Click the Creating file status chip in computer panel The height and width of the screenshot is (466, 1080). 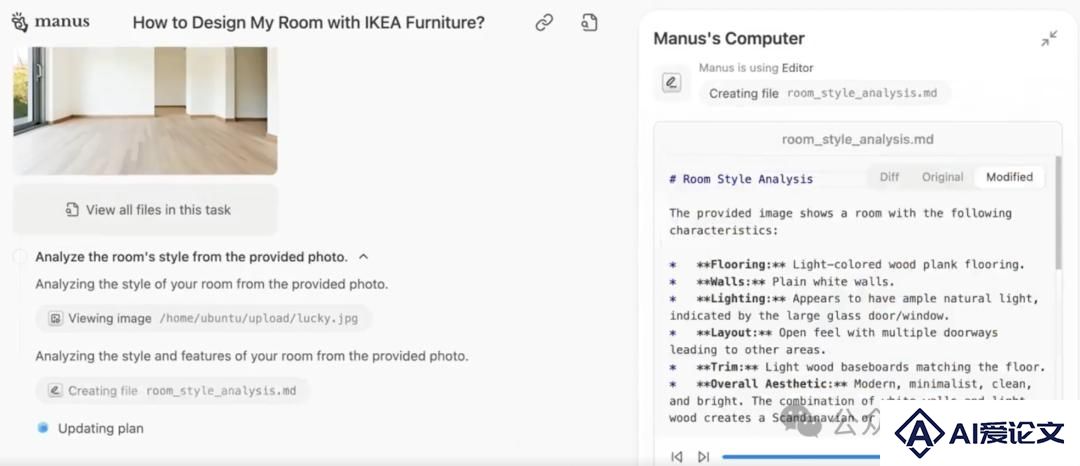click(824, 94)
